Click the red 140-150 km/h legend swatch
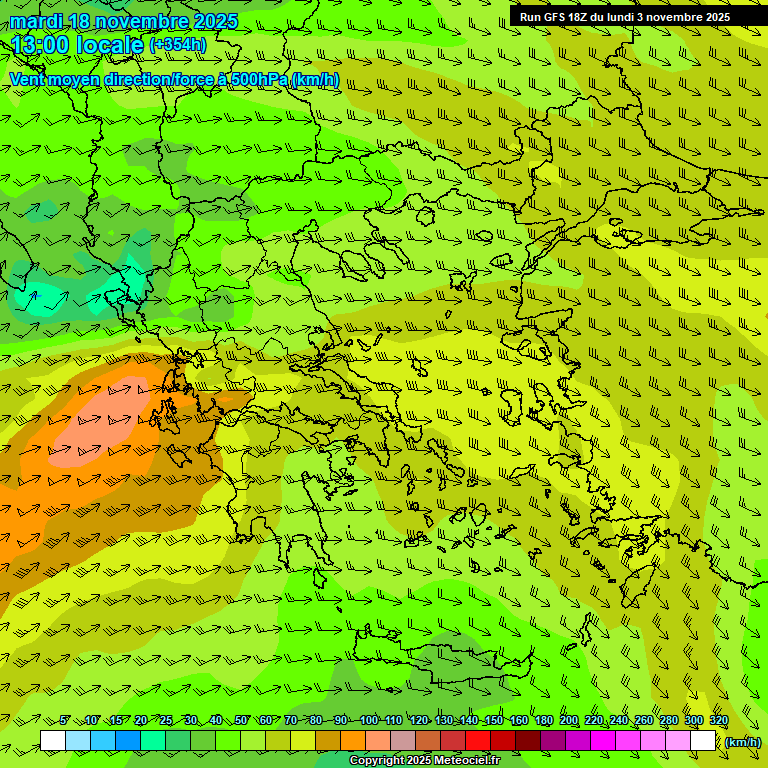The width and height of the screenshot is (768, 768). tap(478, 741)
